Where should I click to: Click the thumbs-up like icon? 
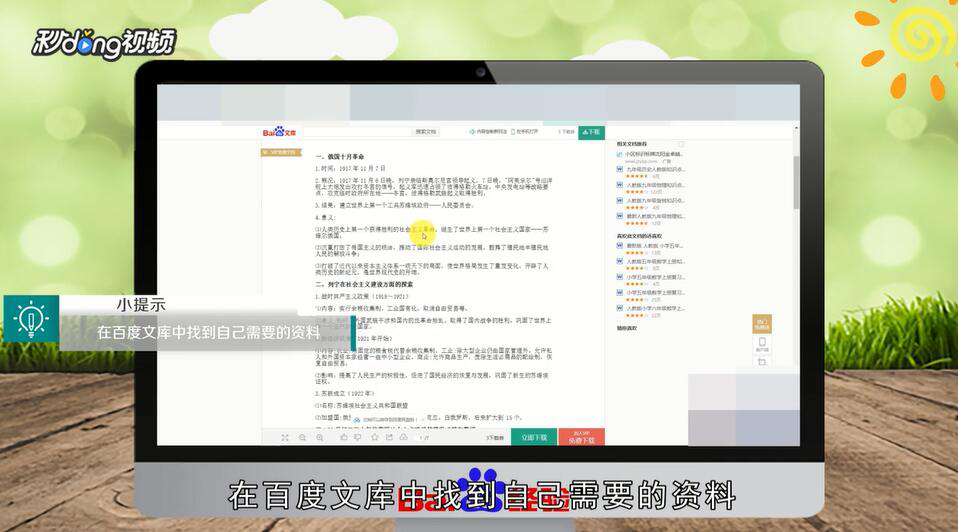(x=344, y=437)
